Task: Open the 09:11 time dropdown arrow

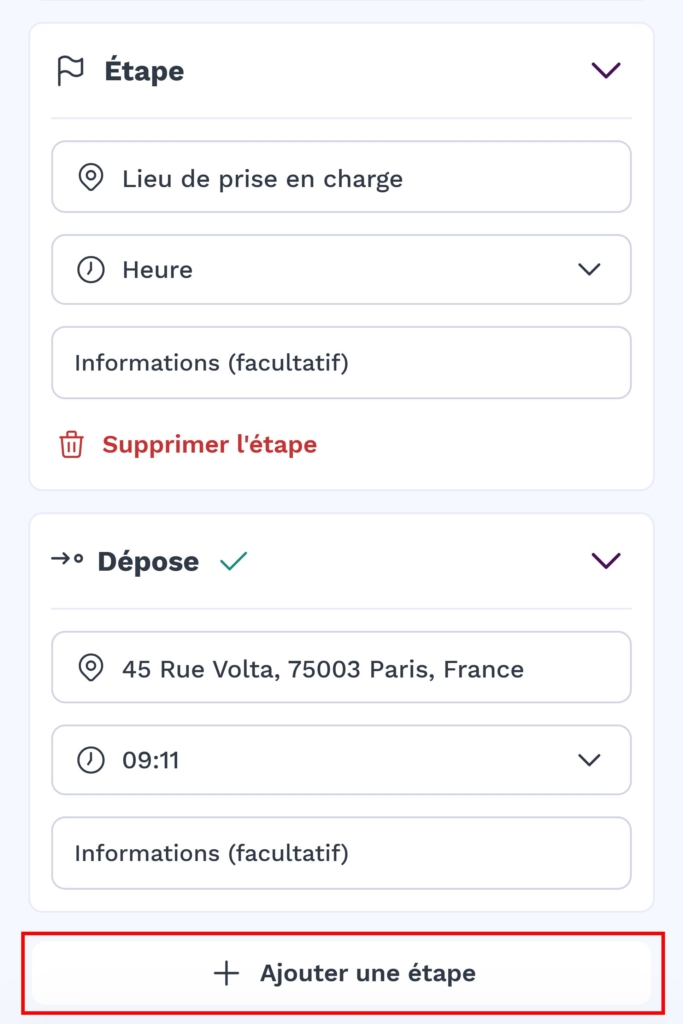Action: (x=590, y=760)
